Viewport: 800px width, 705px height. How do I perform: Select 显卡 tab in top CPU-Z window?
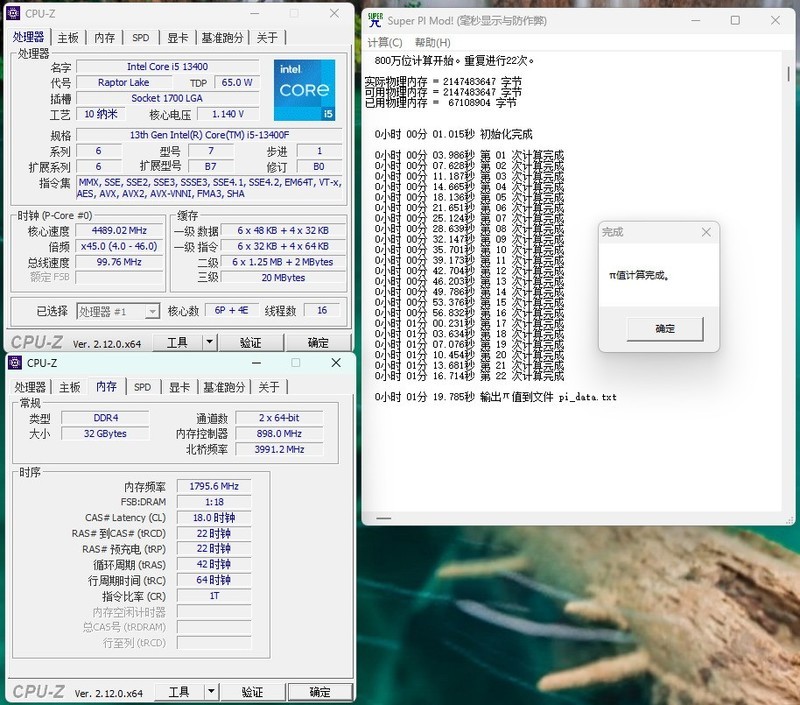(x=178, y=38)
